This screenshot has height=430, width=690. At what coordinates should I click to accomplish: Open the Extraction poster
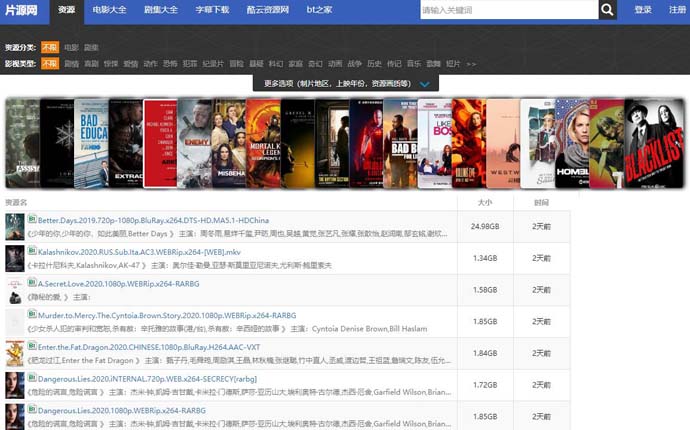tap(125, 143)
